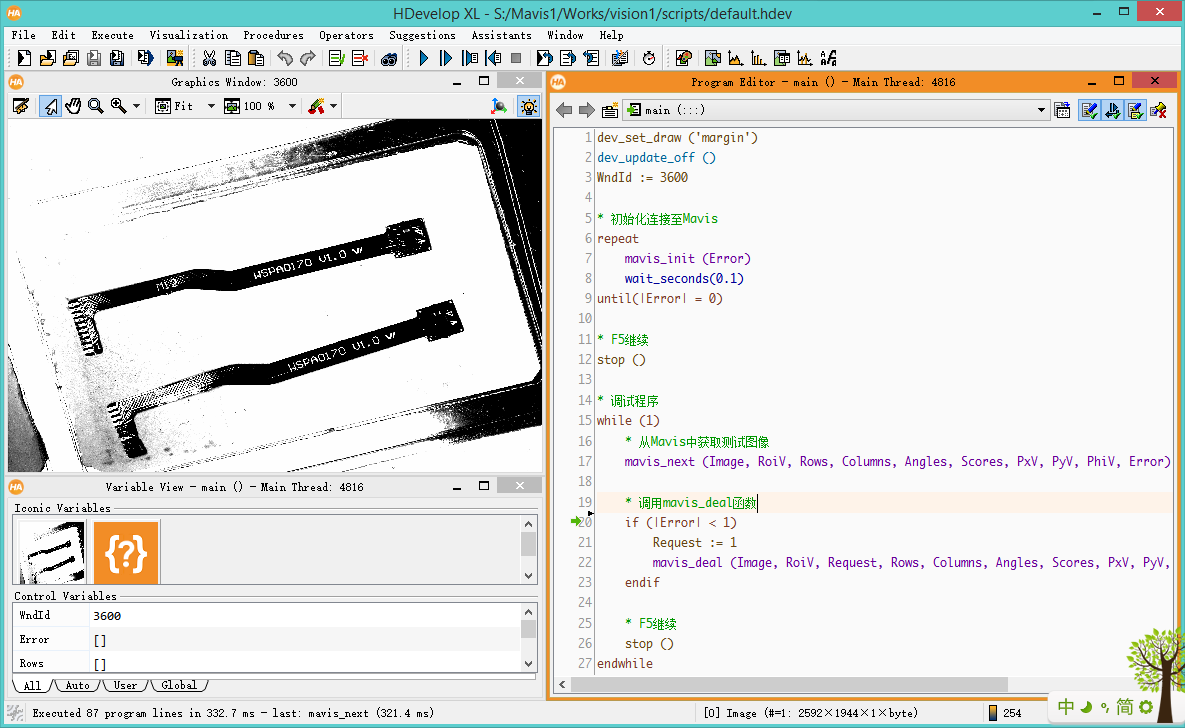
Task: Open the zoom-in tool dropdown arrow
Action: click(x=136, y=107)
